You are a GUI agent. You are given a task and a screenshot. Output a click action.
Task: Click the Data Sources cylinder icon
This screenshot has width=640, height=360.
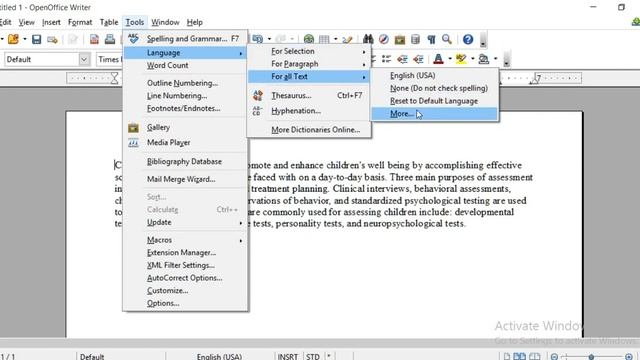[x=415, y=39]
